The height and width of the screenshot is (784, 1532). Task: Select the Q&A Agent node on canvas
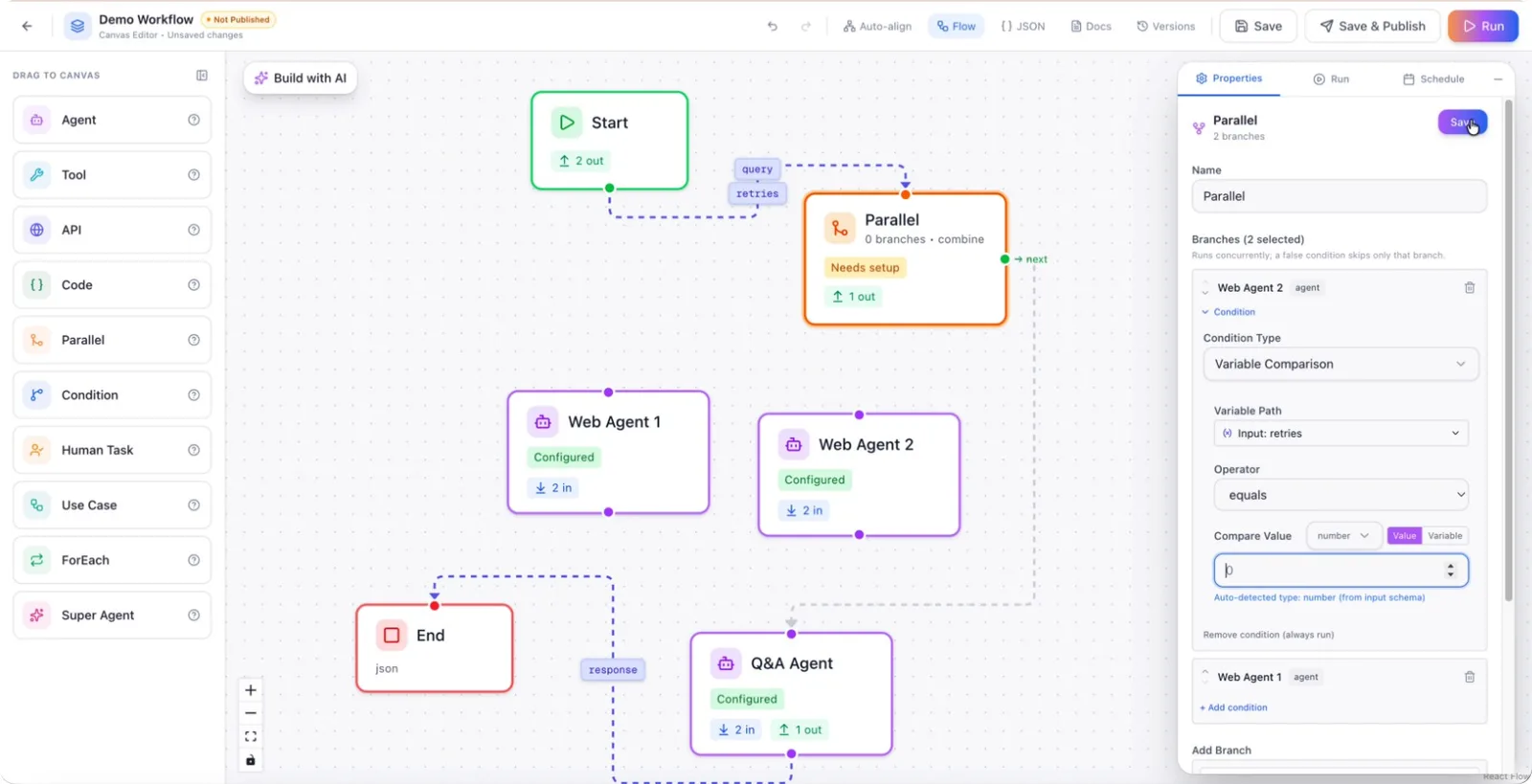[x=791, y=694]
